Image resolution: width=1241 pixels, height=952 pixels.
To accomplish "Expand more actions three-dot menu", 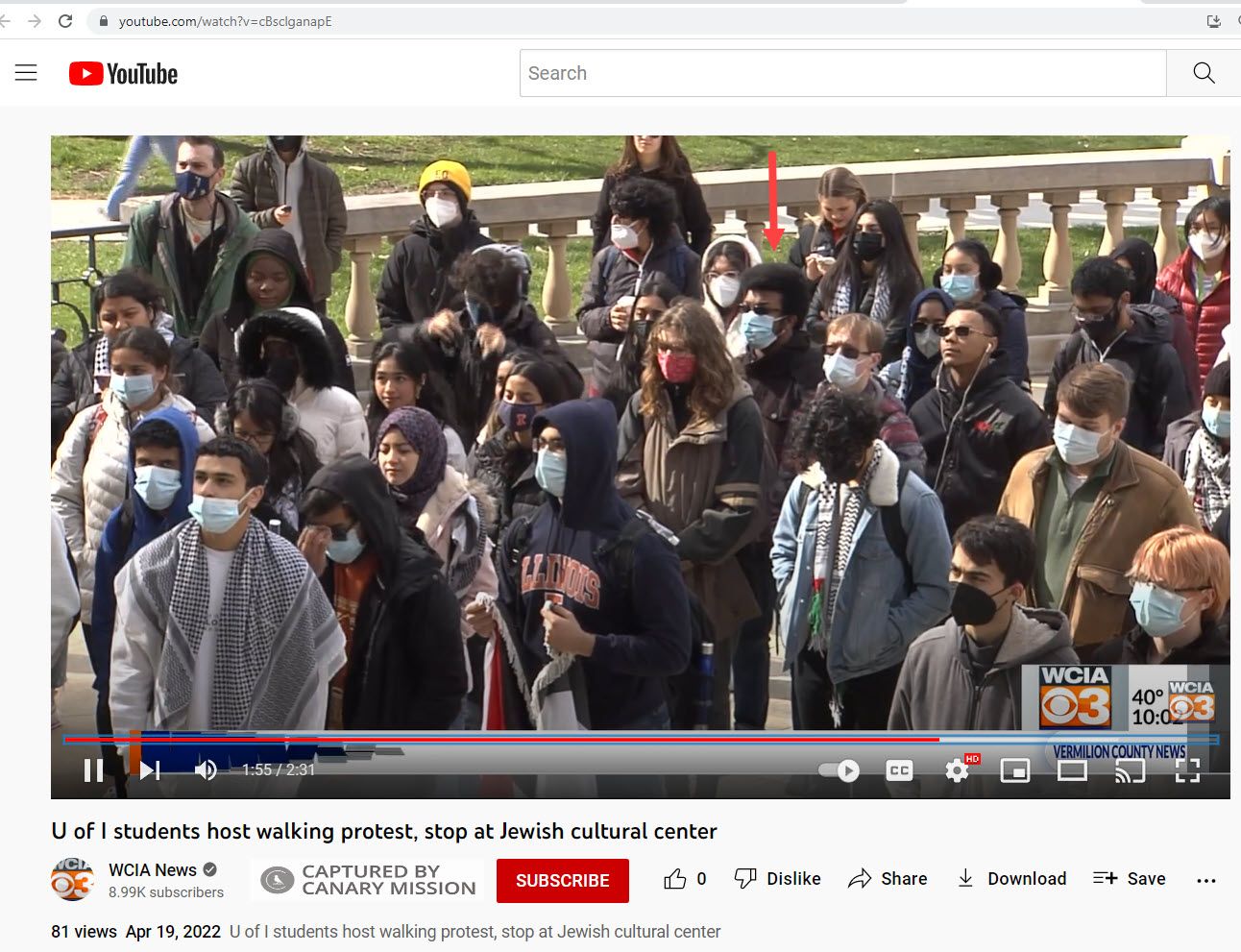I will (x=1206, y=880).
